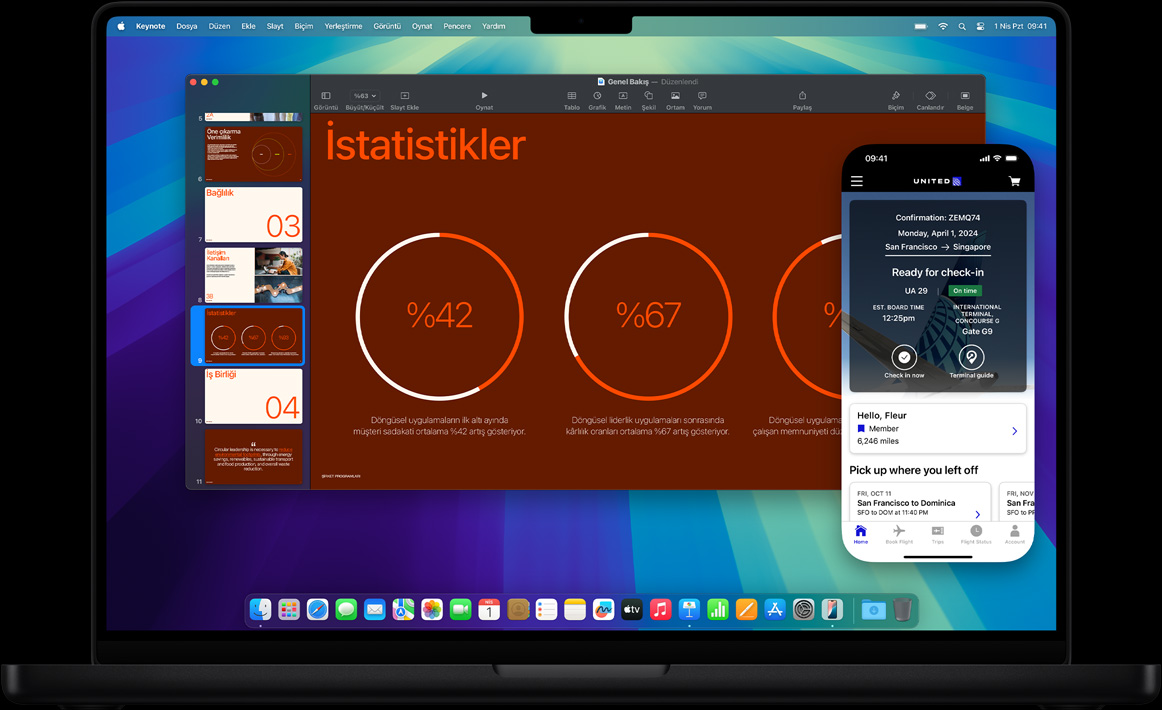The height and width of the screenshot is (710, 1162).
Task: Switch to Home tab in United app
Action: click(860, 534)
